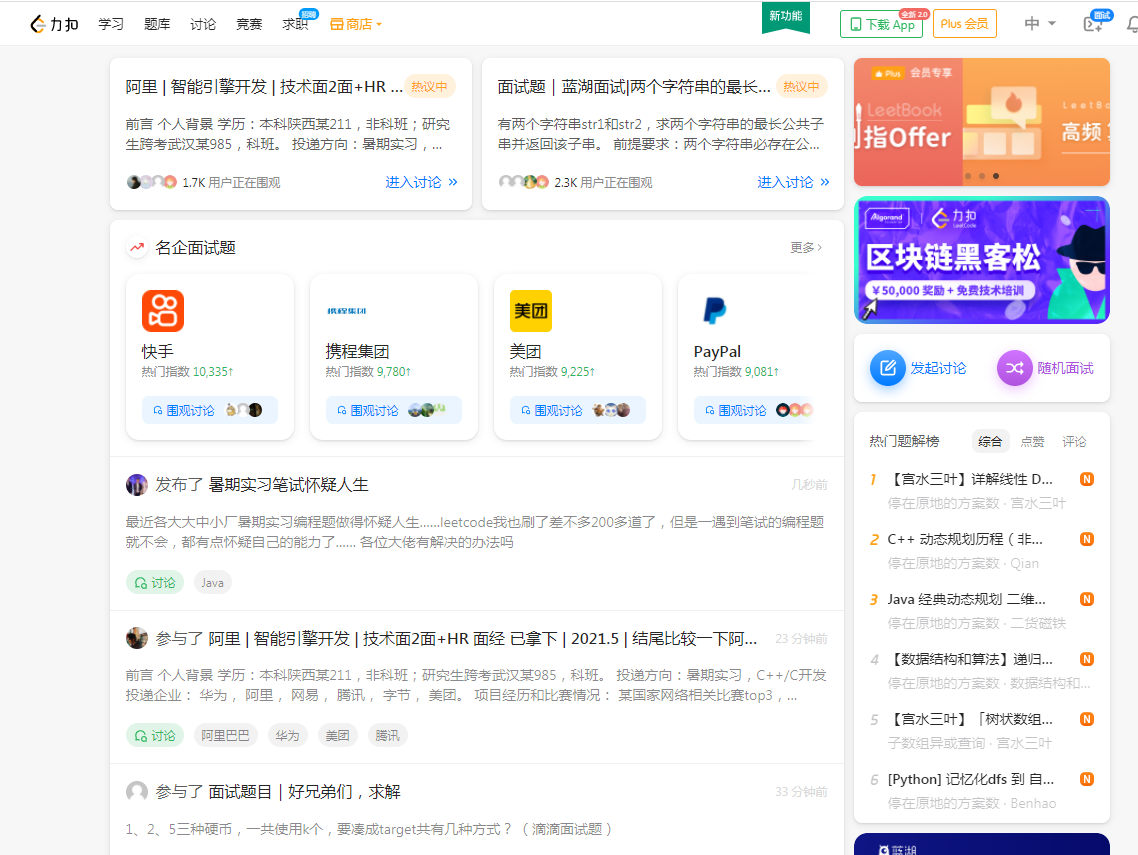Open the 面试 playground icon
Image resolution: width=1138 pixels, height=855 pixels.
(1093, 24)
